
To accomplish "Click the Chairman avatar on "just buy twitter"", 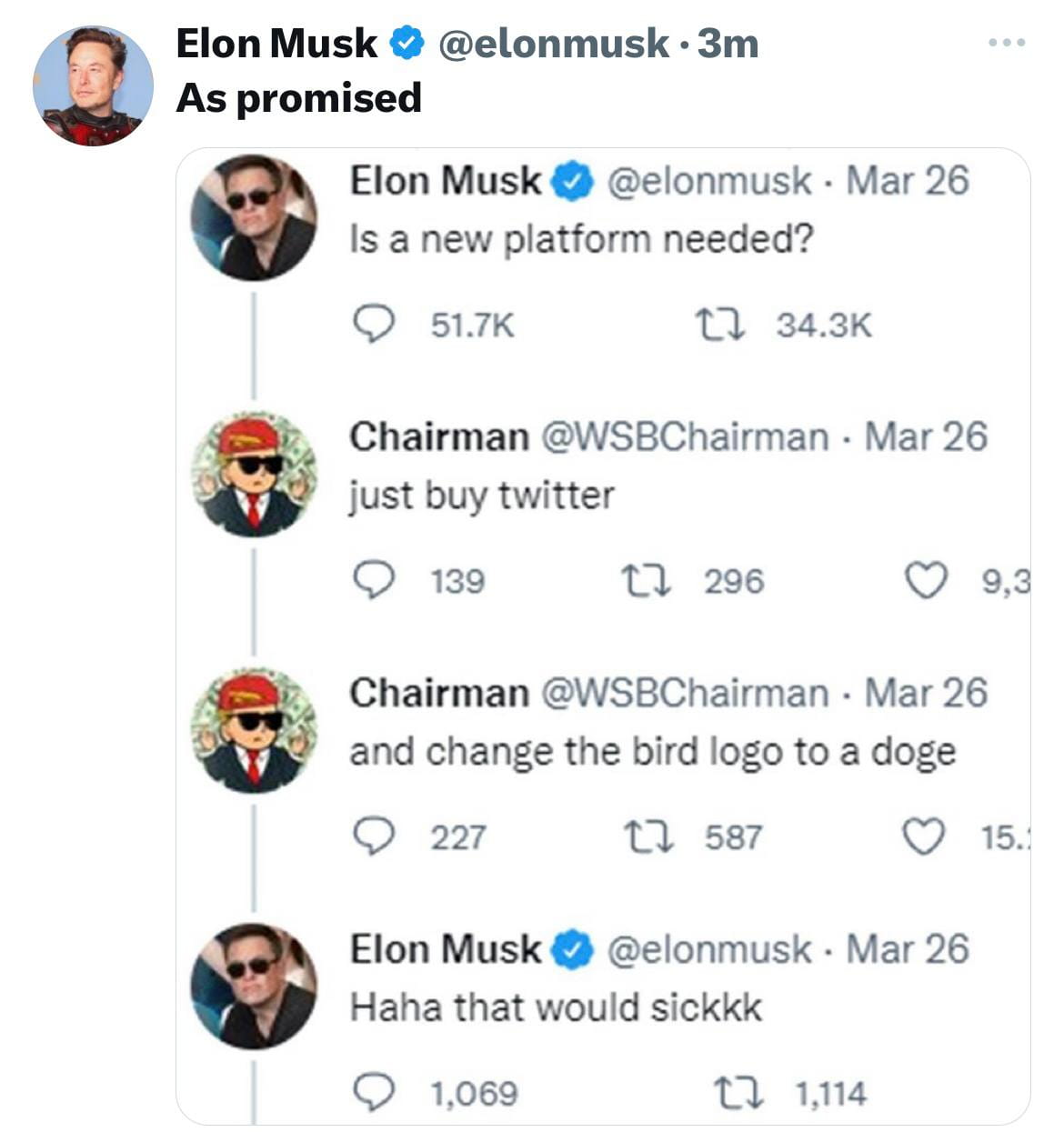I will 254,474.
